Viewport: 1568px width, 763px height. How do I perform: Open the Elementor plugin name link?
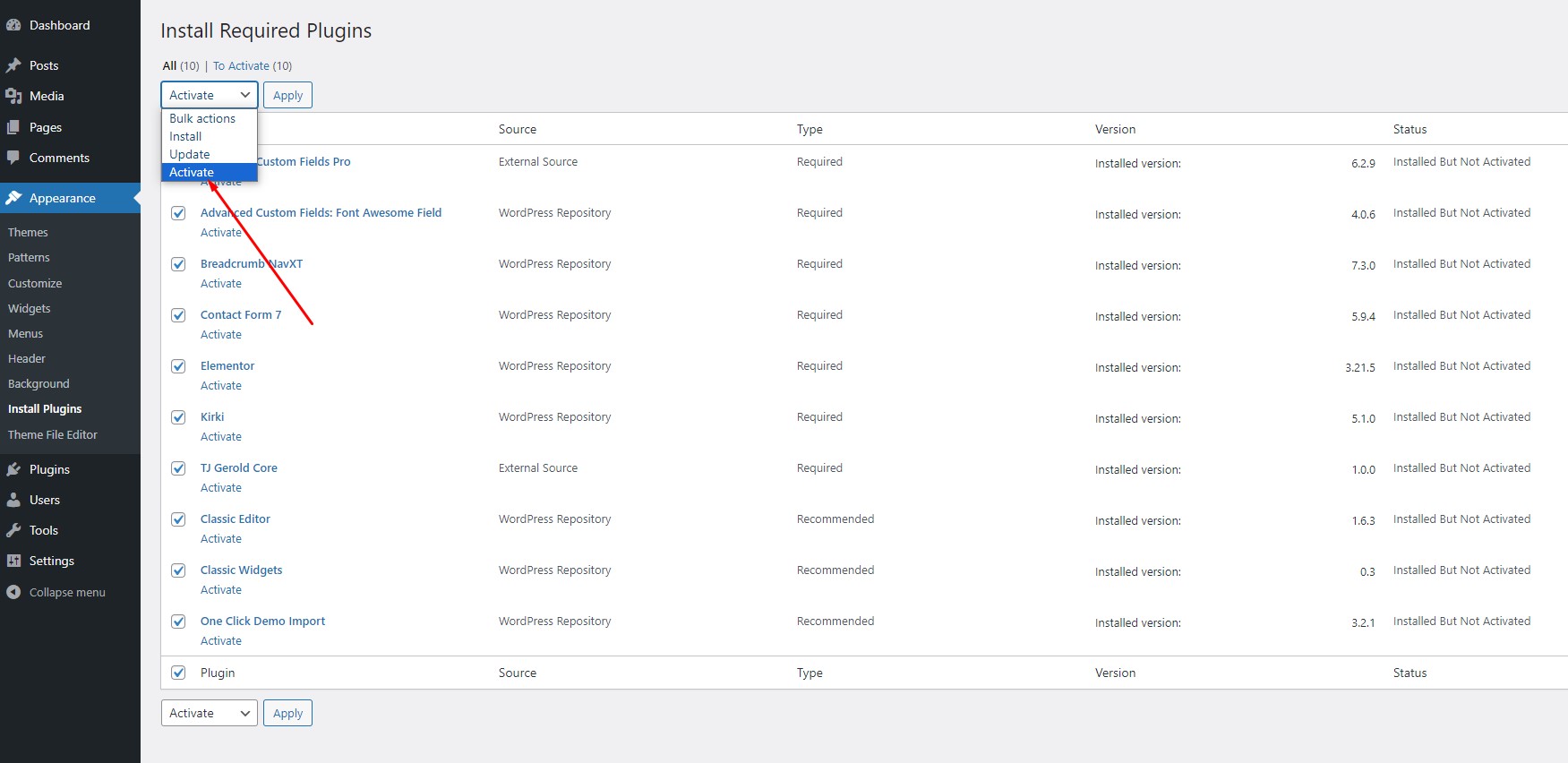point(227,365)
